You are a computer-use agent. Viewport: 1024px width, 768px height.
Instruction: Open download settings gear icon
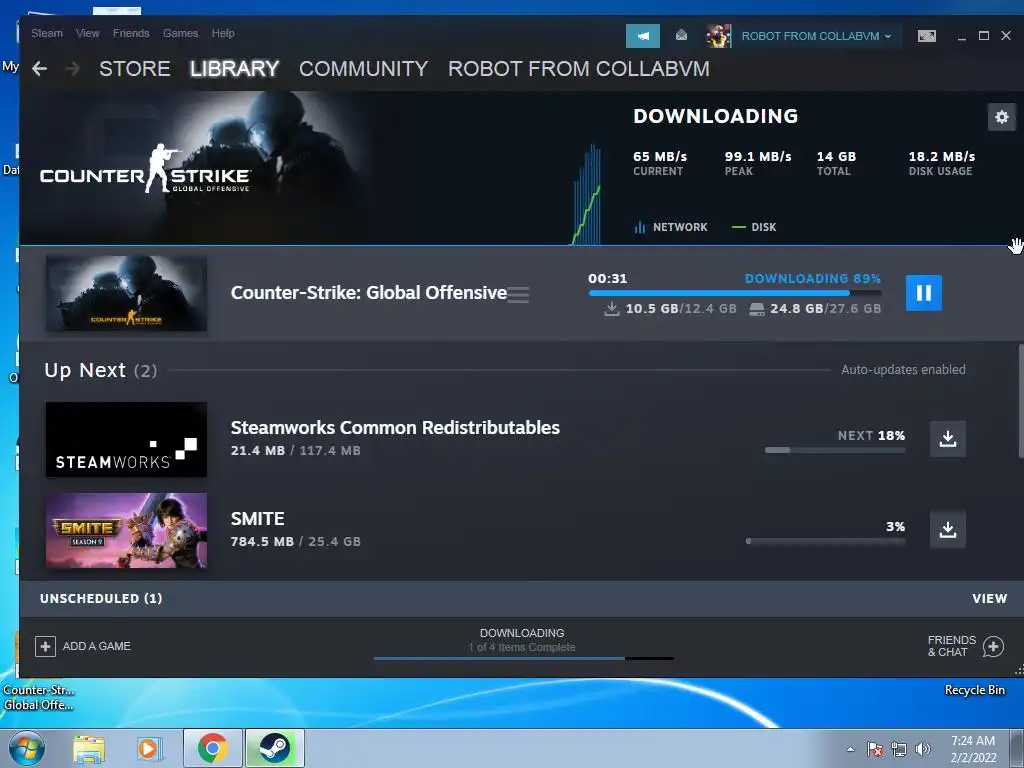1002,118
